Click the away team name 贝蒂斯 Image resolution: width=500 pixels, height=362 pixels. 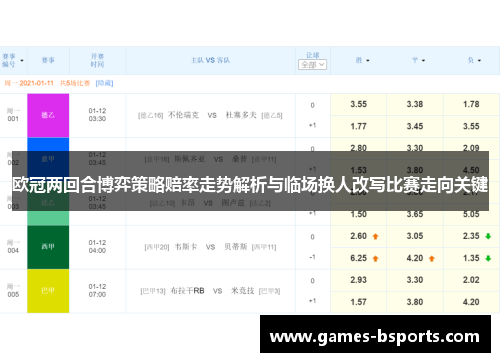236,247
